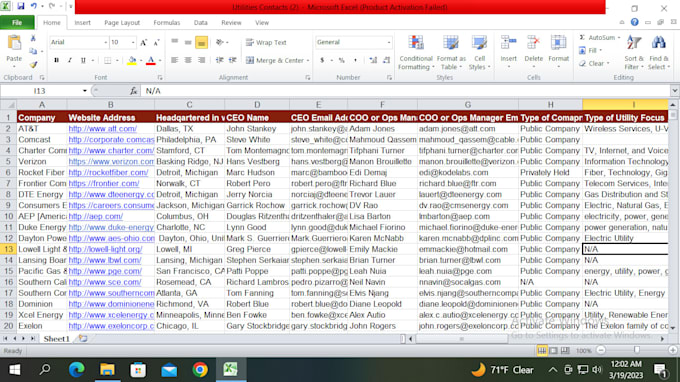Decrease indent icon
680x382 pixels.
pos(219,60)
